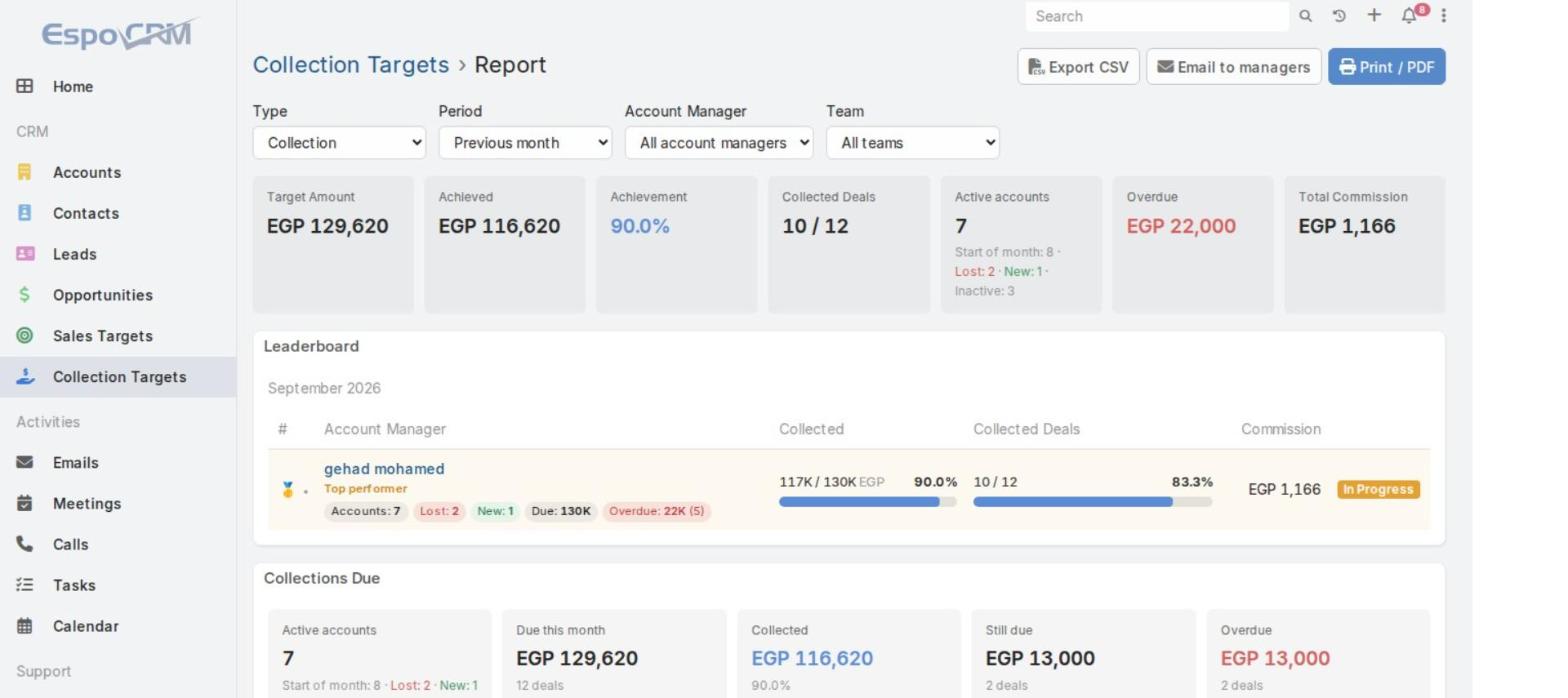Image resolution: width=1568 pixels, height=698 pixels.
Task: Click the Overdue: 22K (5) tag
Action: coord(657,512)
